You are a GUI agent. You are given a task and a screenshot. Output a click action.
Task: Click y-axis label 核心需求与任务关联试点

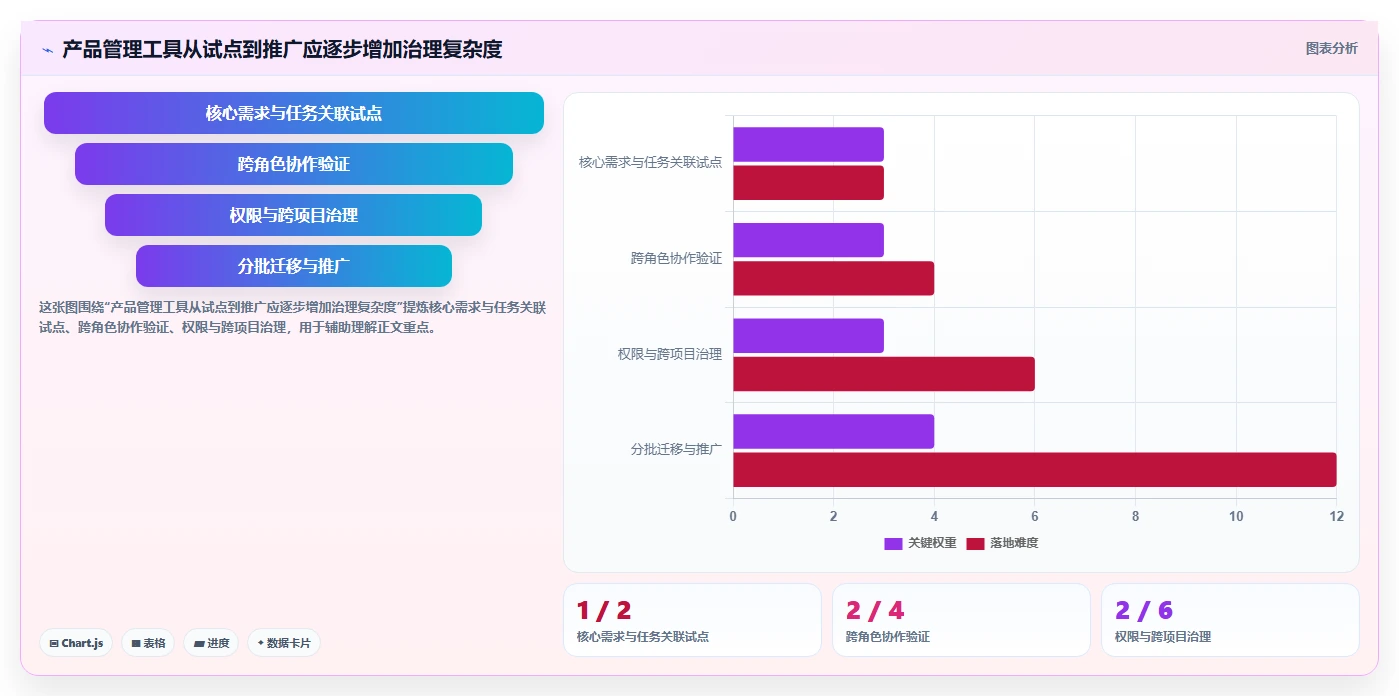pos(650,162)
